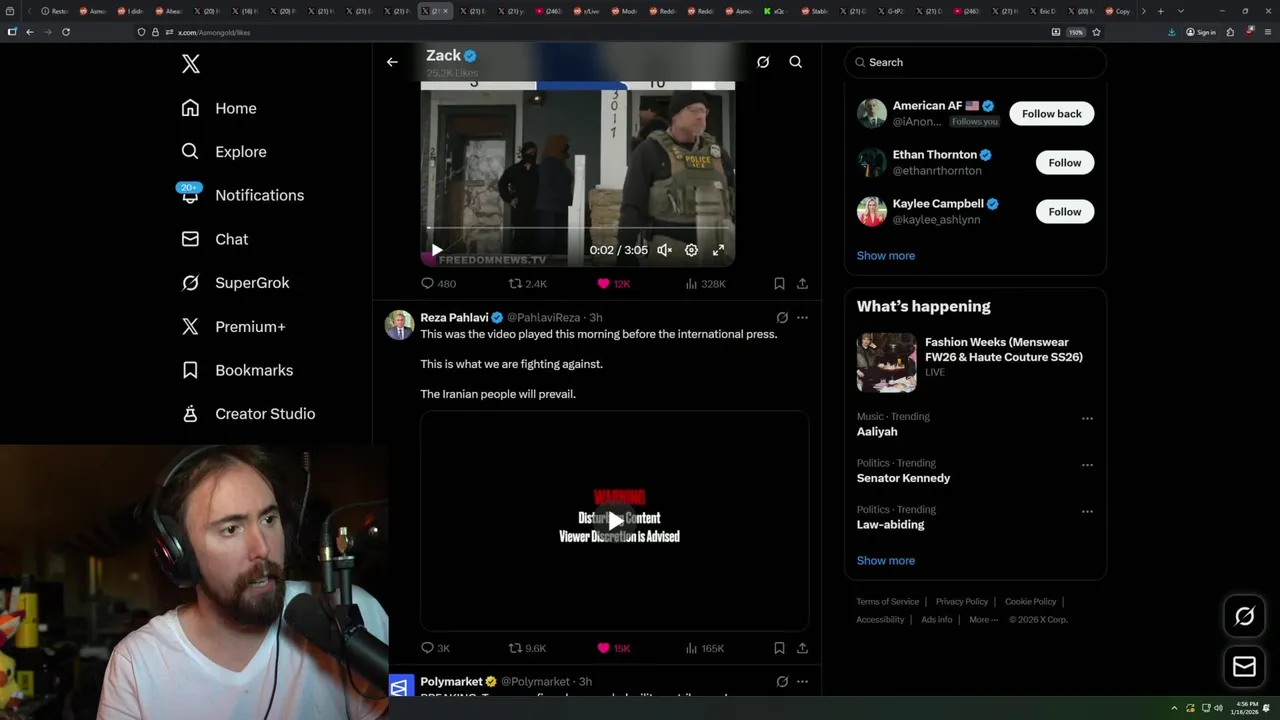Click Sign in on the browser toolbar
This screenshot has width=1280, height=720.
1201,32
